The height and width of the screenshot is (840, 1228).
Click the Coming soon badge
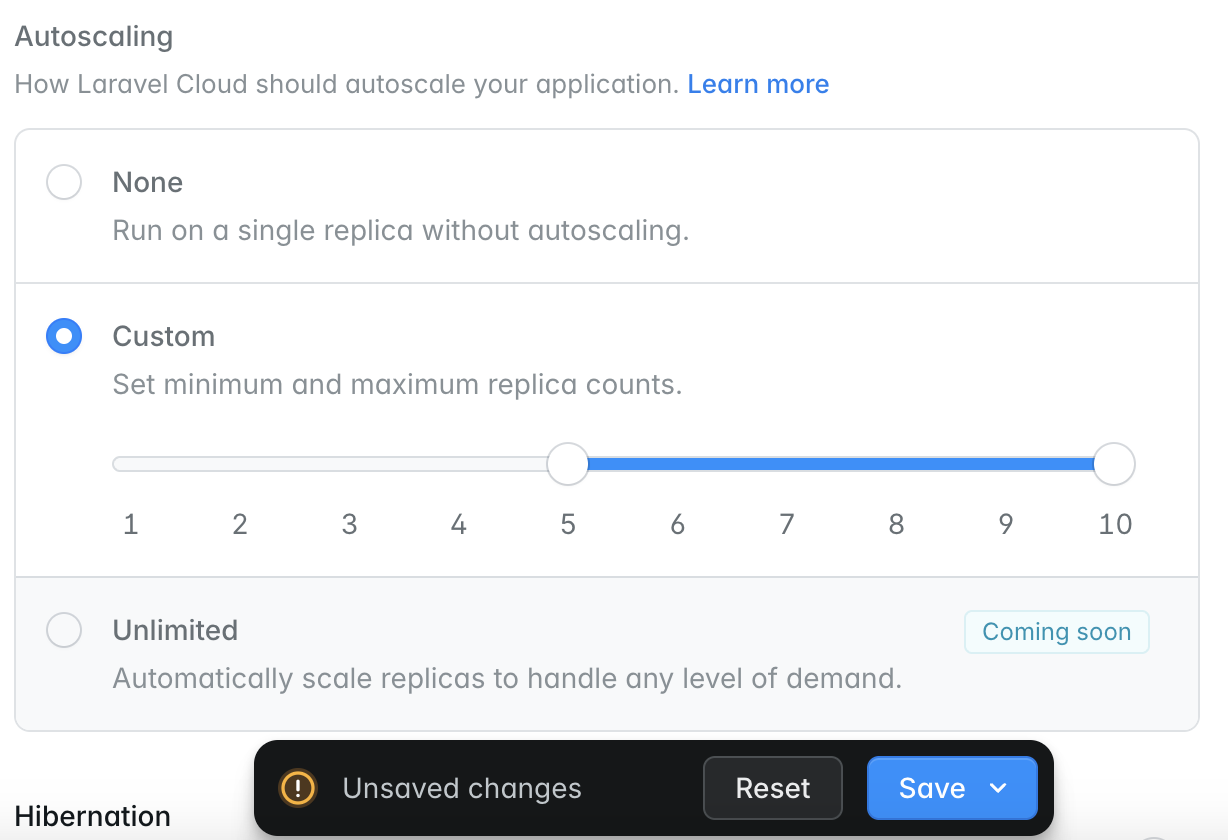coord(1056,632)
